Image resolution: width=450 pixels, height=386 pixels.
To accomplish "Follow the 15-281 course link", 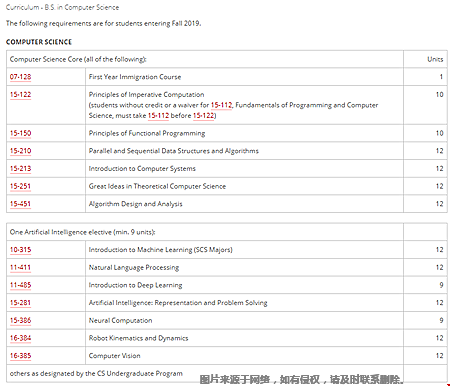I will [x=20, y=303].
